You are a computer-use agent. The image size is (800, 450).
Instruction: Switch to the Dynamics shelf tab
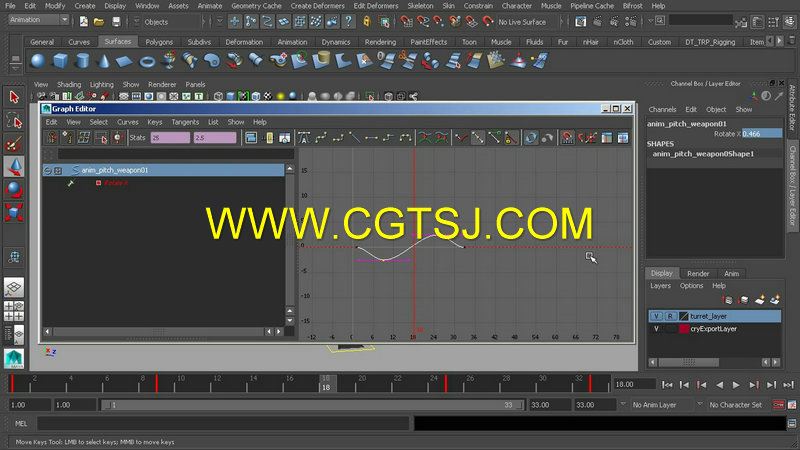pyautogui.click(x=336, y=42)
